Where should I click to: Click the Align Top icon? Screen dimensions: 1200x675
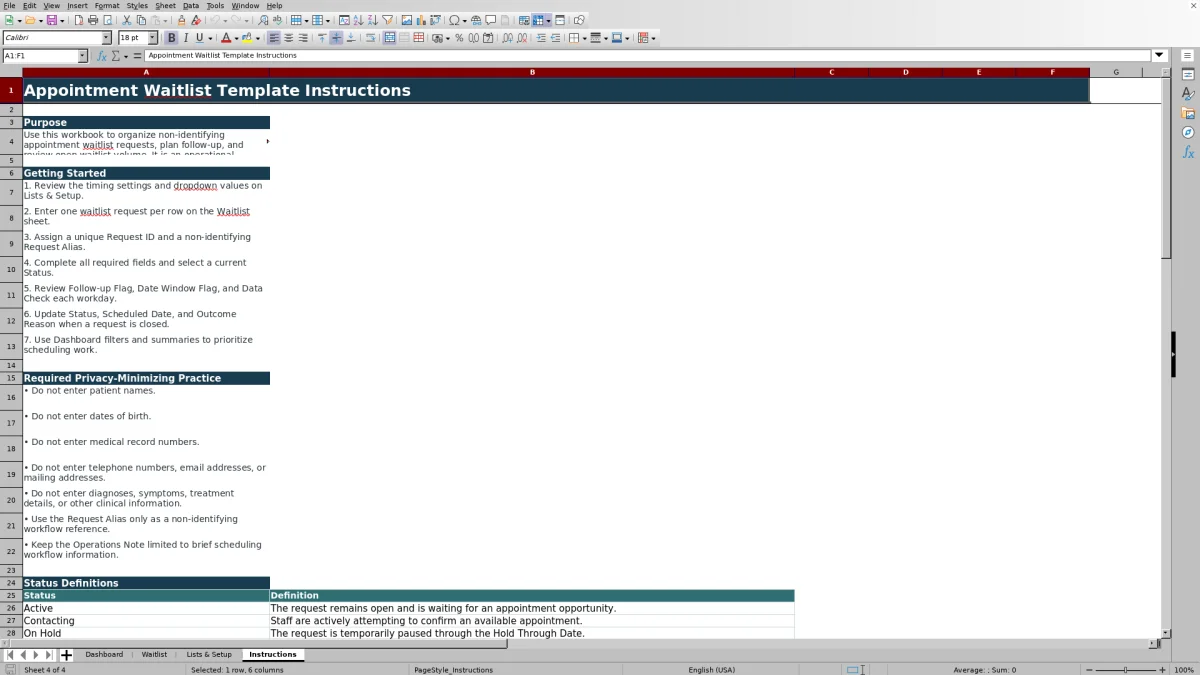pos(322,38)
